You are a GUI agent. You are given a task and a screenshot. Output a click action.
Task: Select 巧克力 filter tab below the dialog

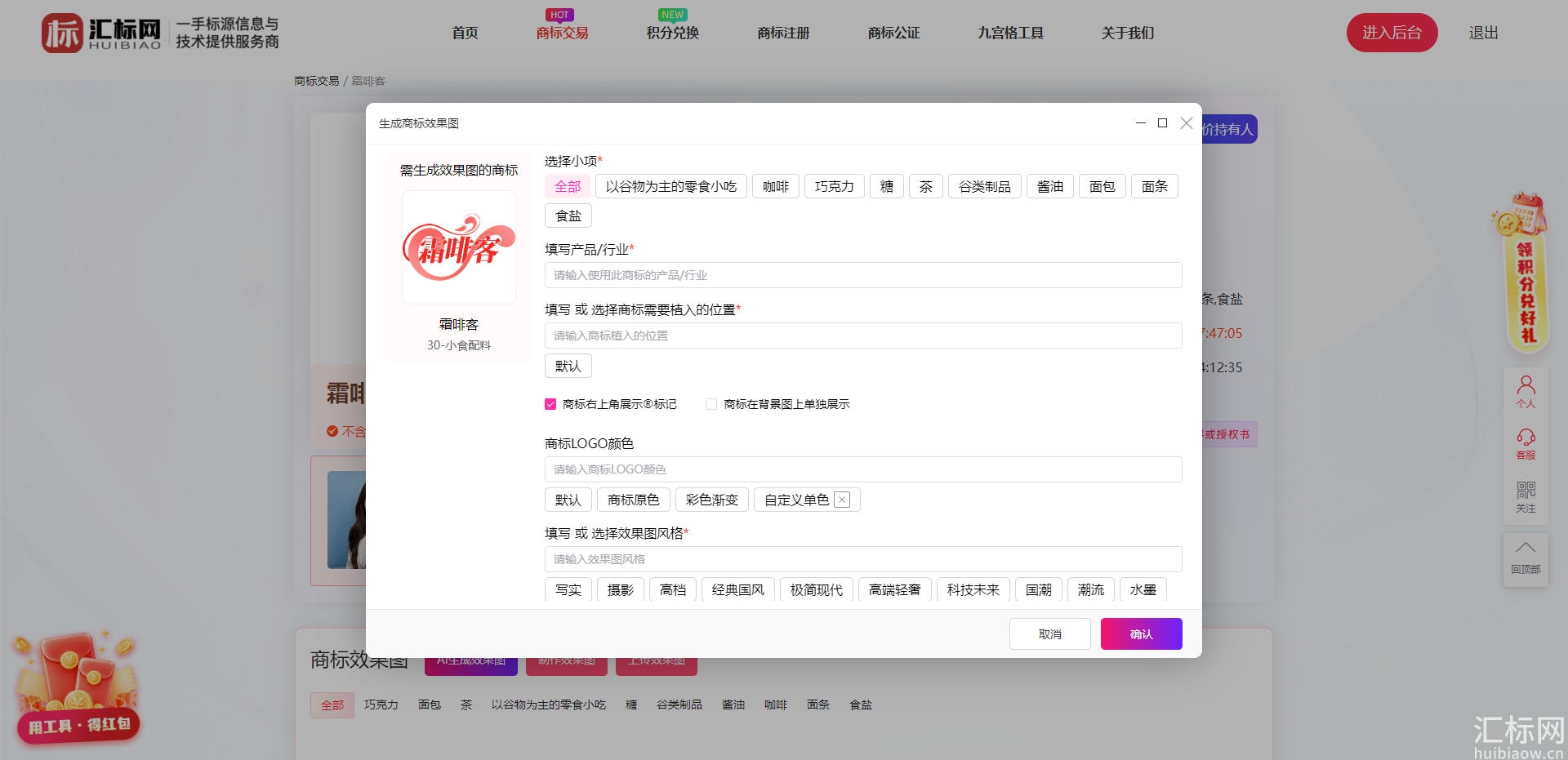tap(381, 704)
